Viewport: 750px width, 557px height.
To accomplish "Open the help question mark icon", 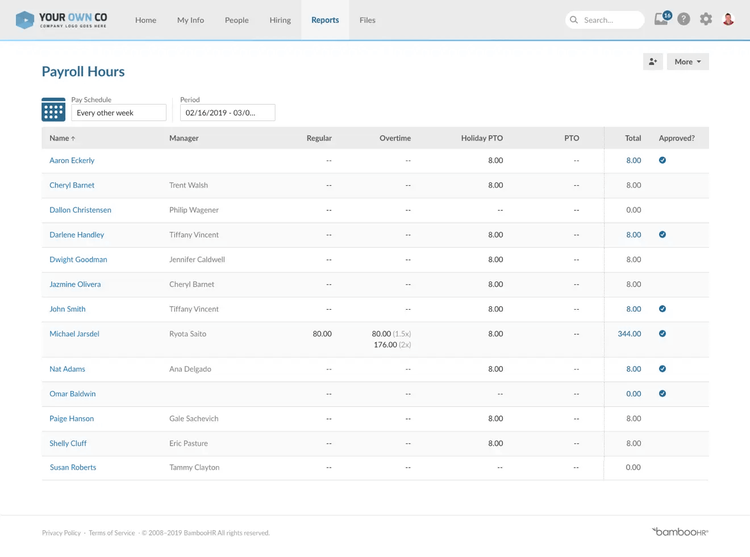I will 684,19.
